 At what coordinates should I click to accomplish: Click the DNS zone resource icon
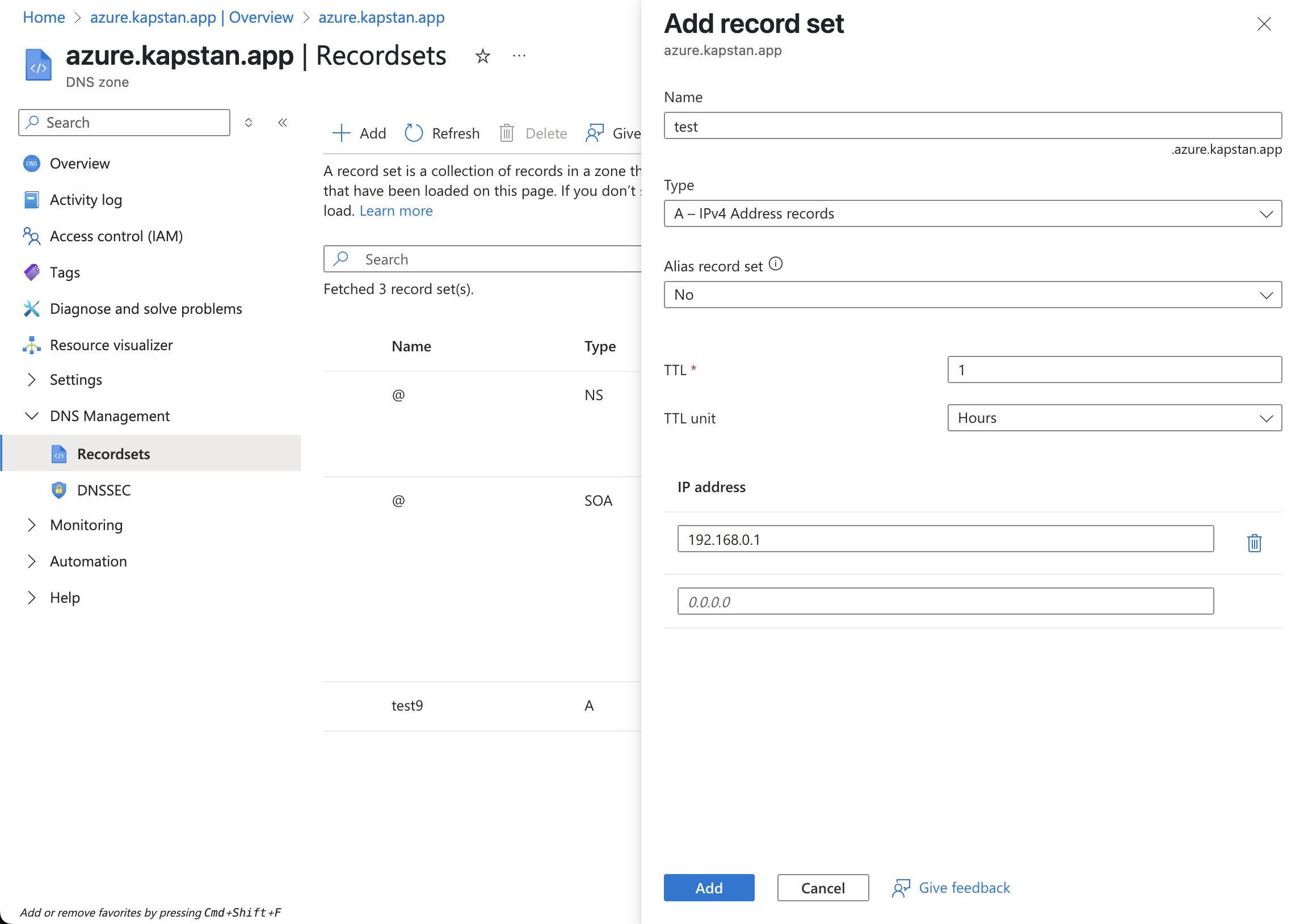click(38, 65)
